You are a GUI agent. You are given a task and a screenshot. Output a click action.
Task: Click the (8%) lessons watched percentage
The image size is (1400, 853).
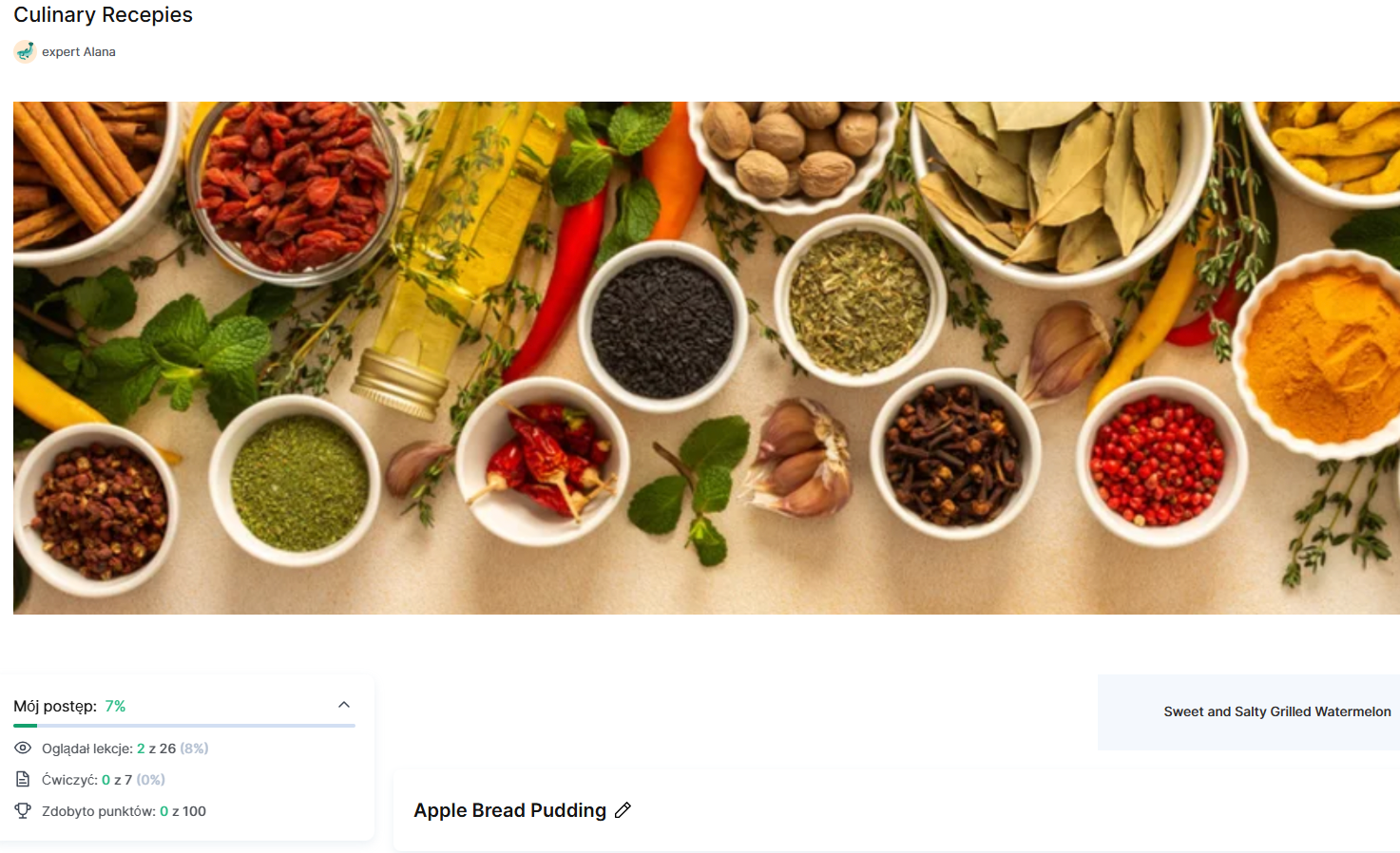(x=194, y=749)
